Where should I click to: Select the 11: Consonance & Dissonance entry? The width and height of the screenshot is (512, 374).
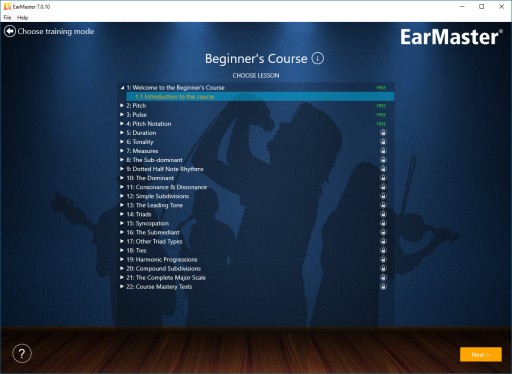tap(167, 187)
